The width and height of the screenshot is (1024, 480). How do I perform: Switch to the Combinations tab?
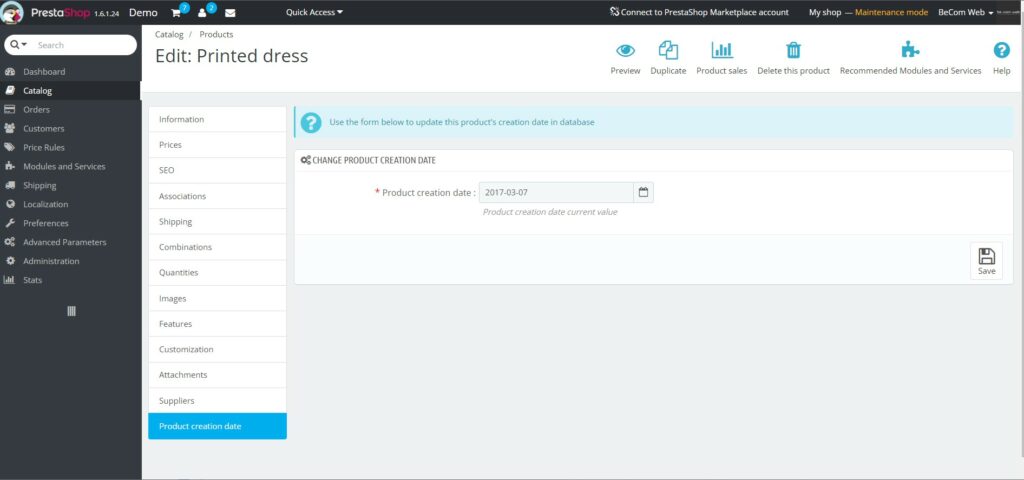(x=217, y=248)
